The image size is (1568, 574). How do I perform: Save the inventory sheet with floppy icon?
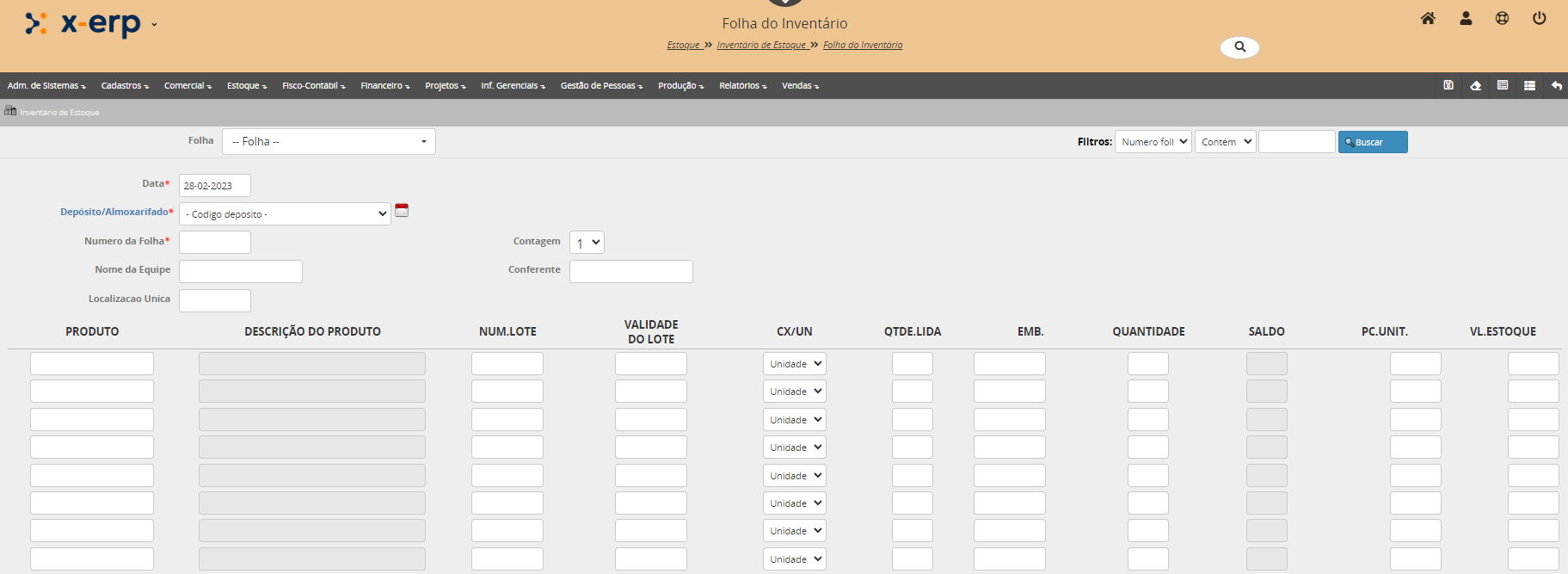1448,85
